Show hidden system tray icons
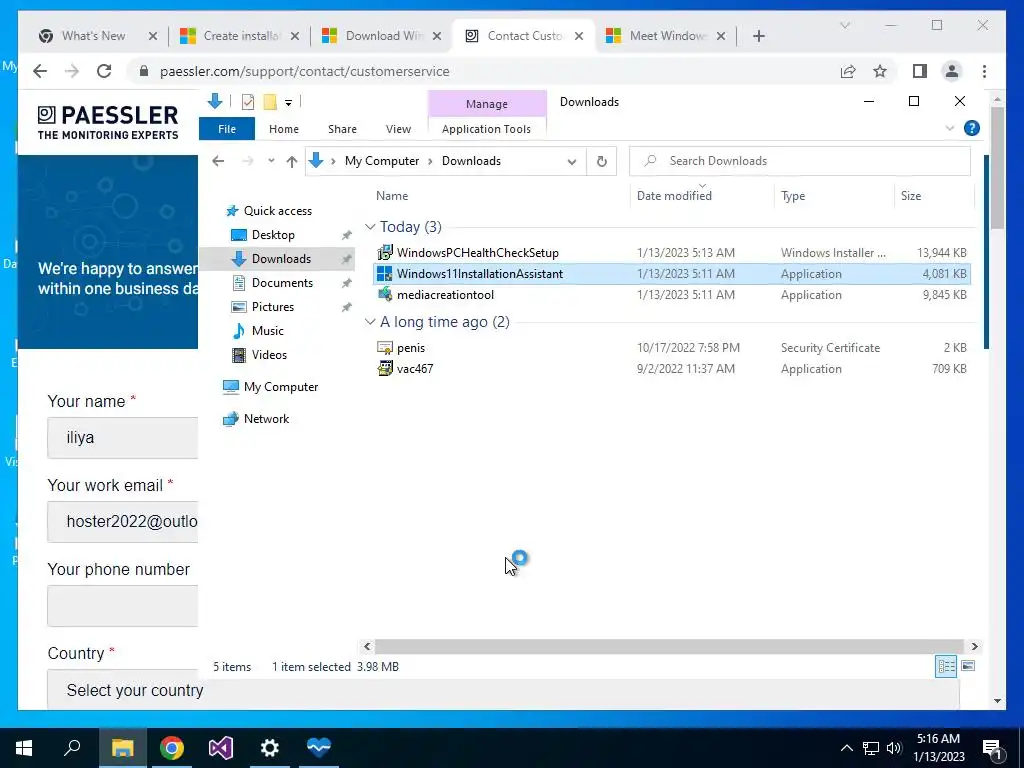This screenshot has width=1024, height=768. pyautogui.click(x=846, y=748)
